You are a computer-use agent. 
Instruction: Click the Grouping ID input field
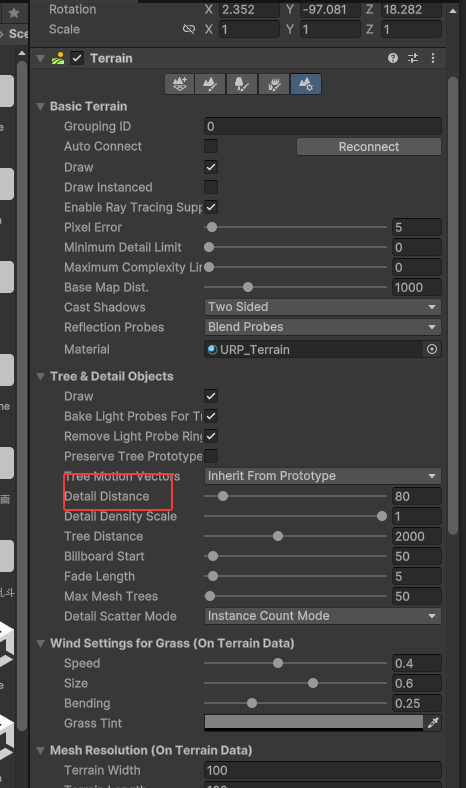(323, 126)
